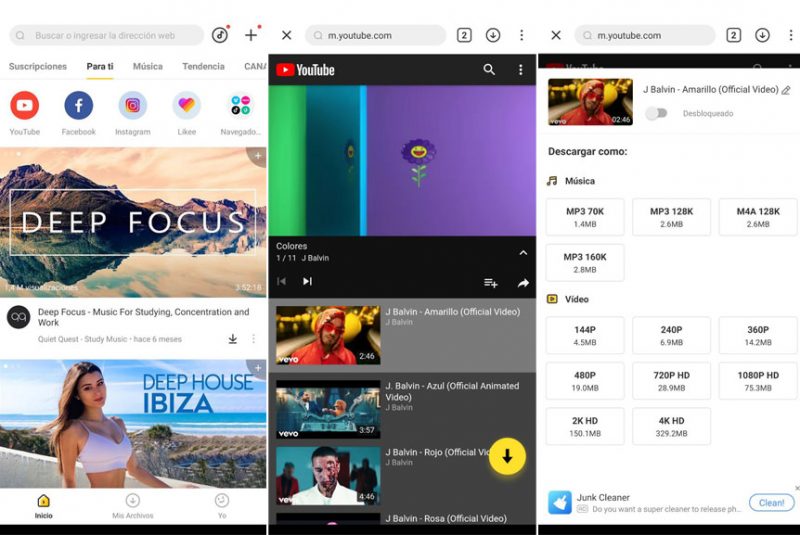Choose MP3 70K download option
The image size is (800, 535).
pyautogui.click(x=585, y=217)
